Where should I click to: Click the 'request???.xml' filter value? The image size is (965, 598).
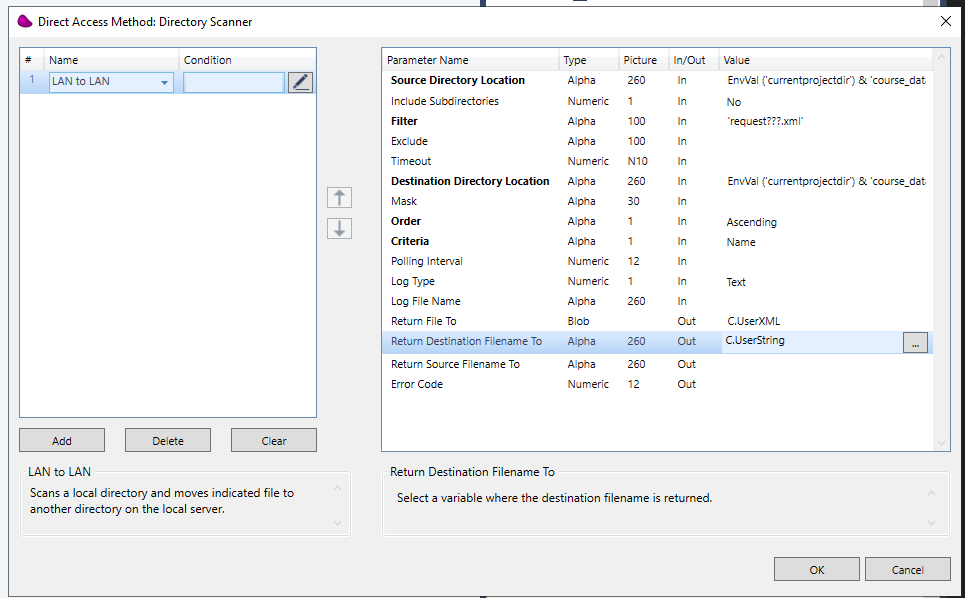tap(765, 121)
